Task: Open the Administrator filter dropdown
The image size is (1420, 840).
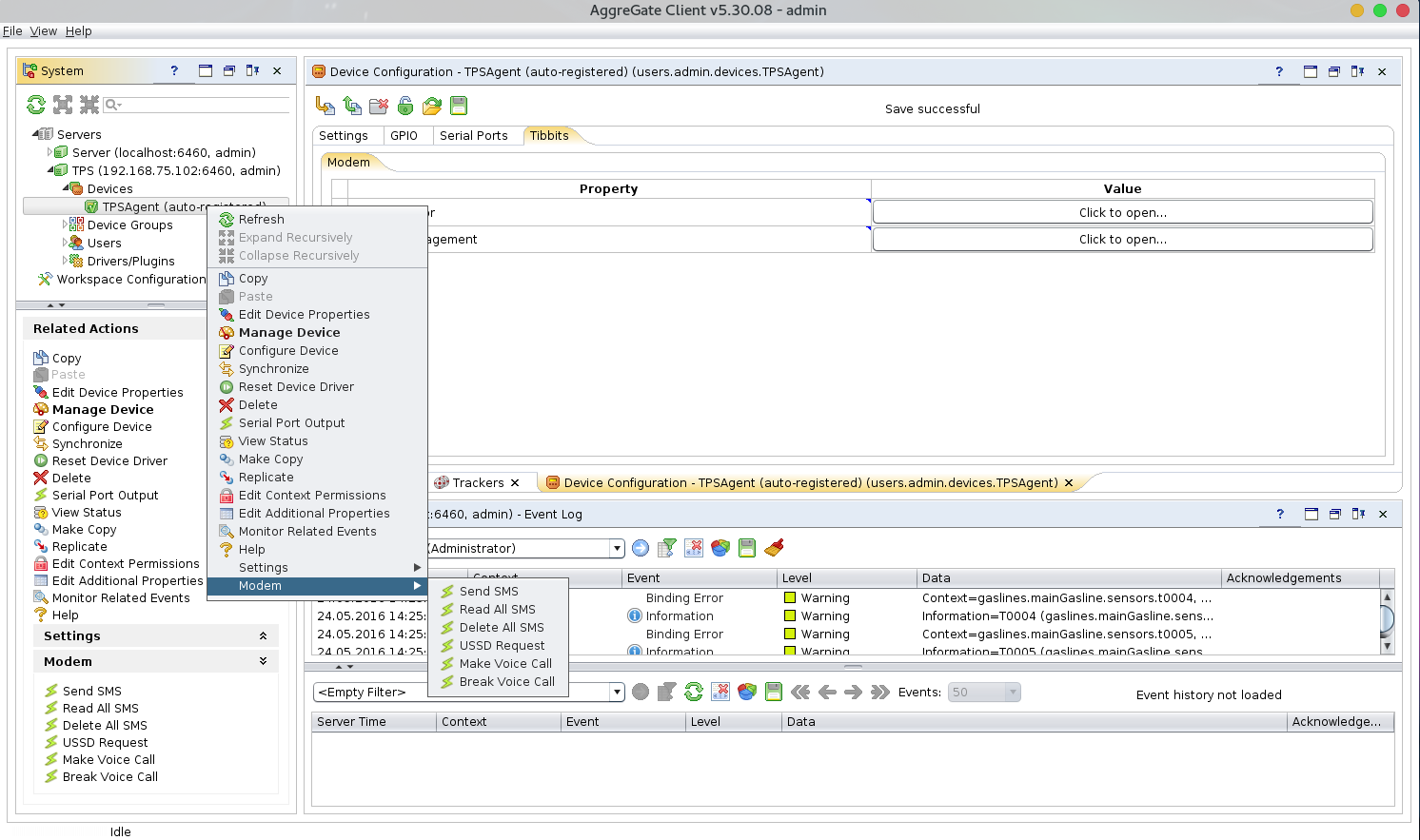Action: click(617, 548)
